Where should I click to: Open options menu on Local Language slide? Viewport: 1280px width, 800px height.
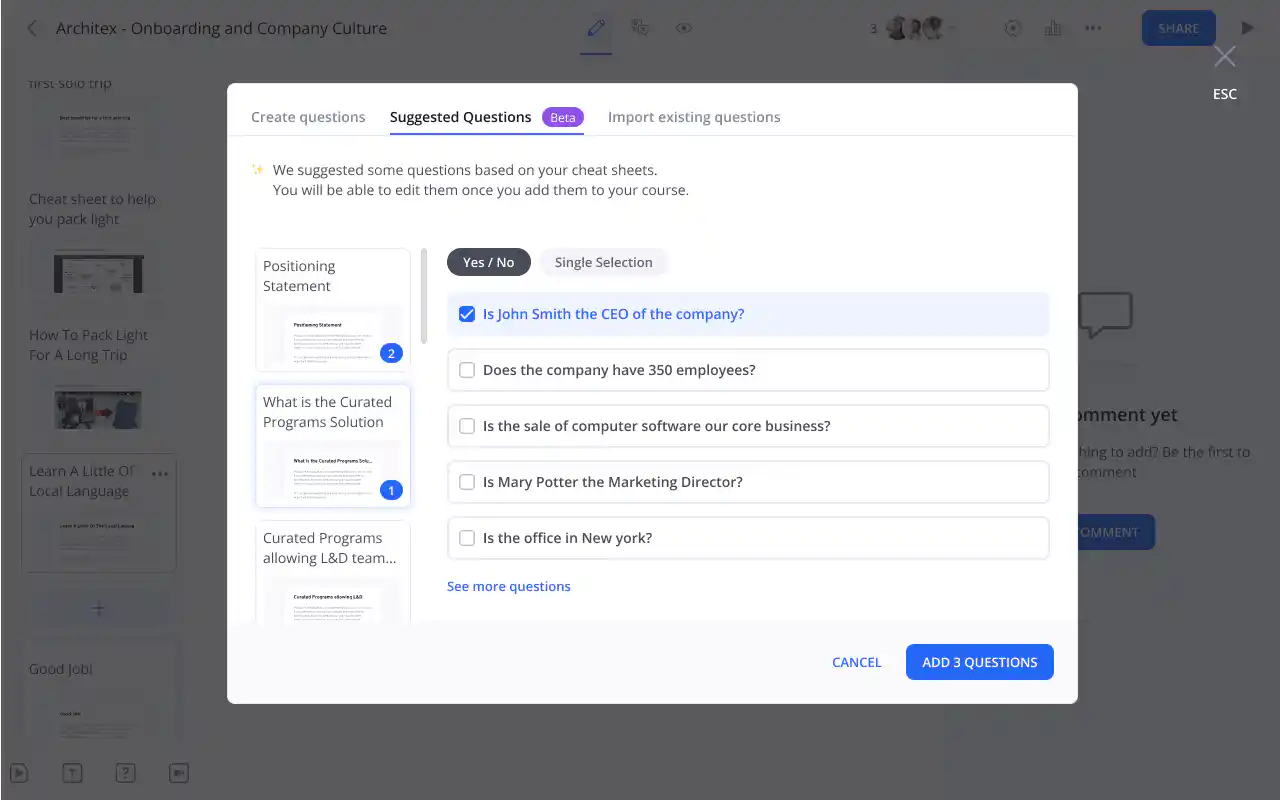pos(160,474)
